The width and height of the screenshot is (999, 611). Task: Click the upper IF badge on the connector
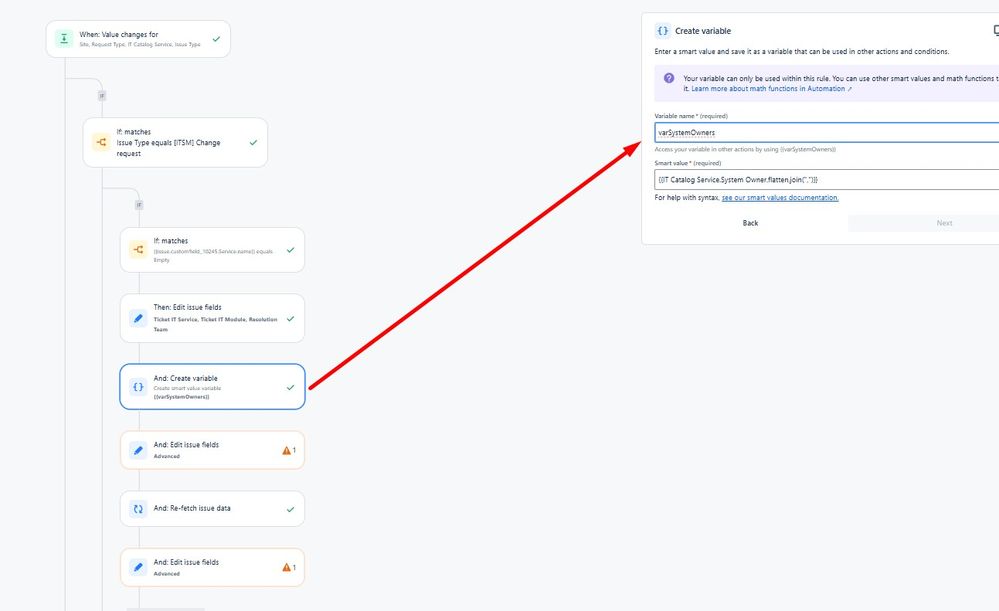click(x=99, y=96)
